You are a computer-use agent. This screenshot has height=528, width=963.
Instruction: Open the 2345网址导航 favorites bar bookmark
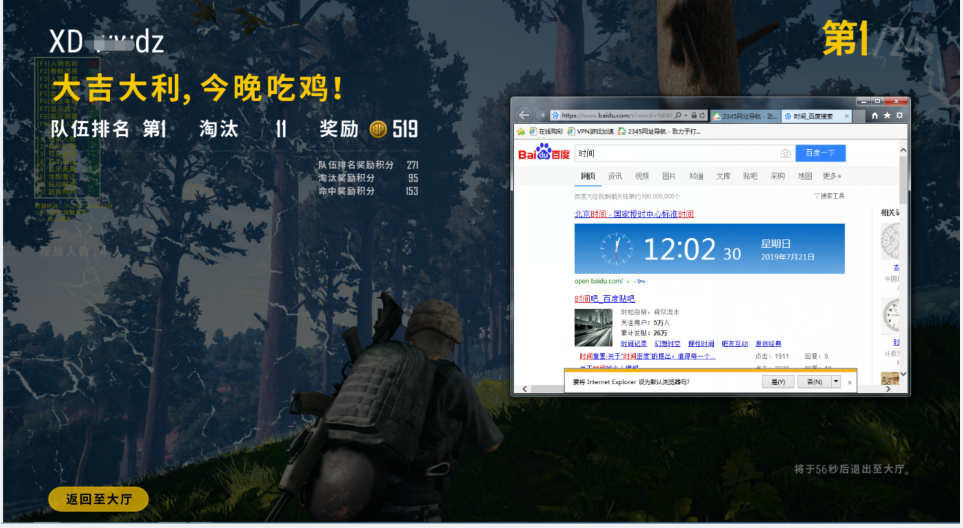tap(659, 131)
